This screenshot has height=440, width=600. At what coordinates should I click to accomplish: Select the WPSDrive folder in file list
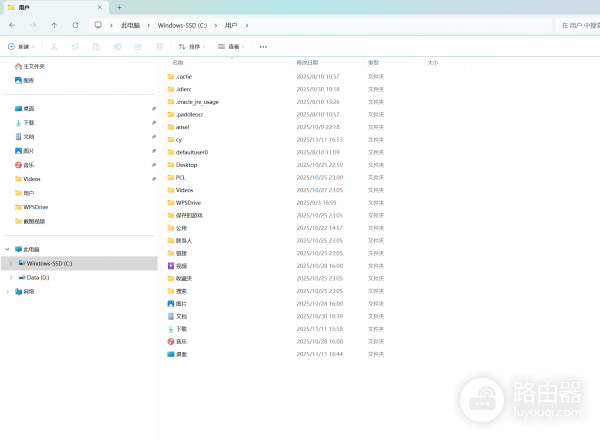184,203
